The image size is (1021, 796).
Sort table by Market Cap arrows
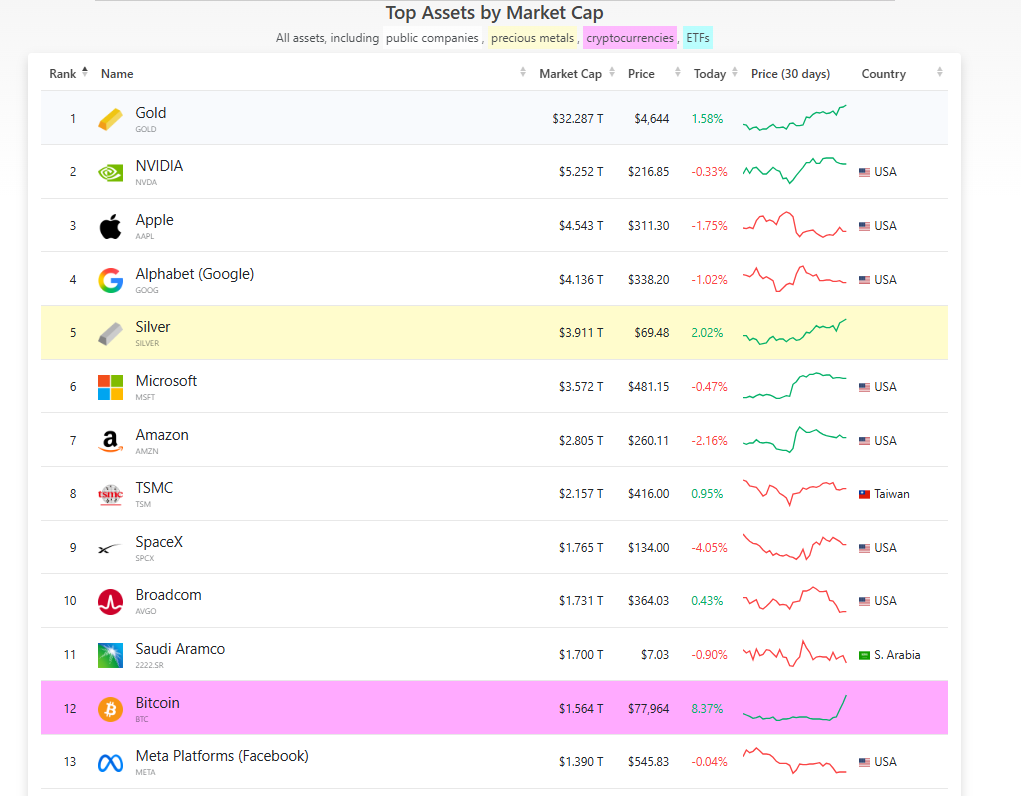[x=612, y=72]
